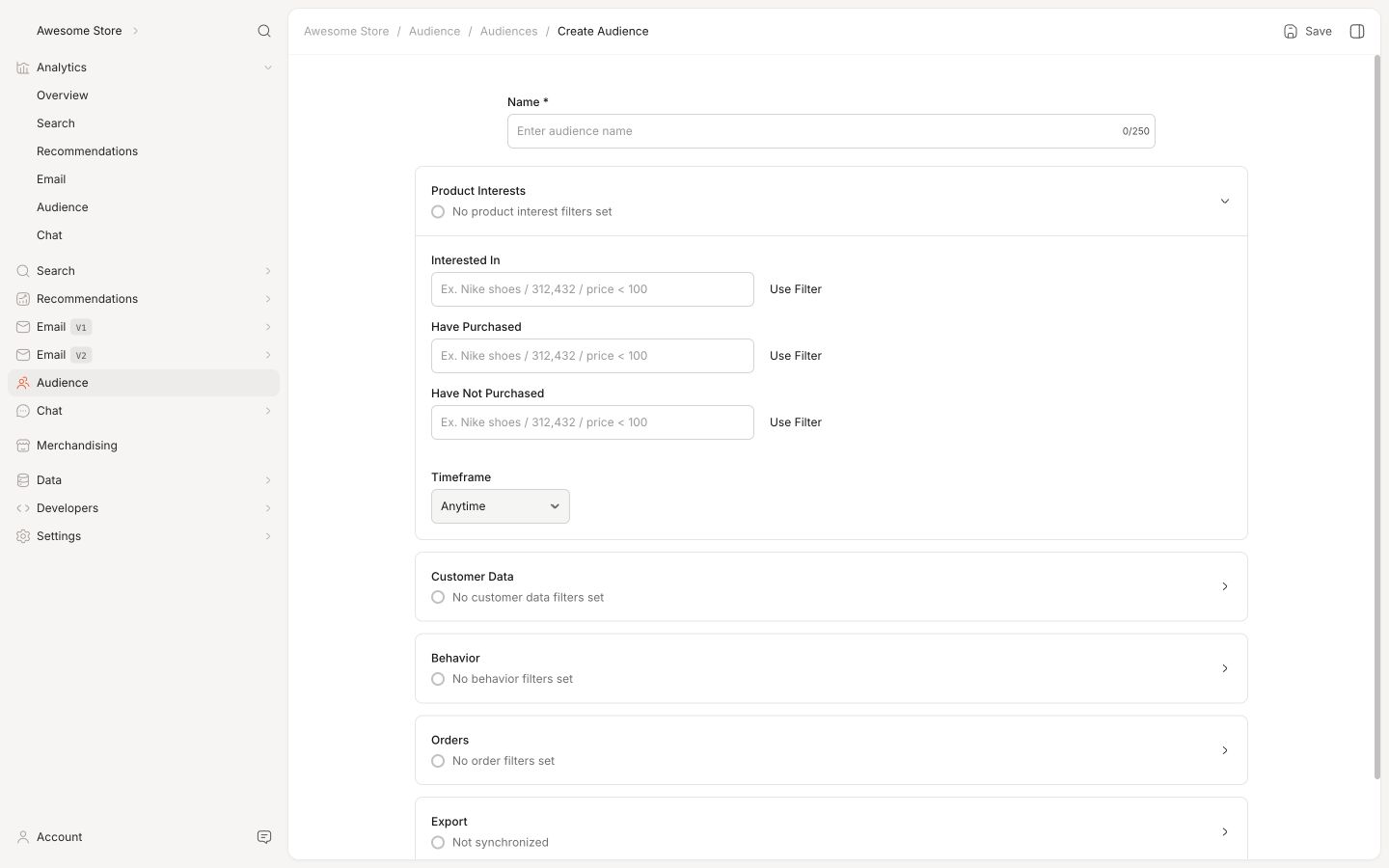This screenshot has width=1389, height=868.
Task: Click the No customer data filters radio
Action: point(438,598)
